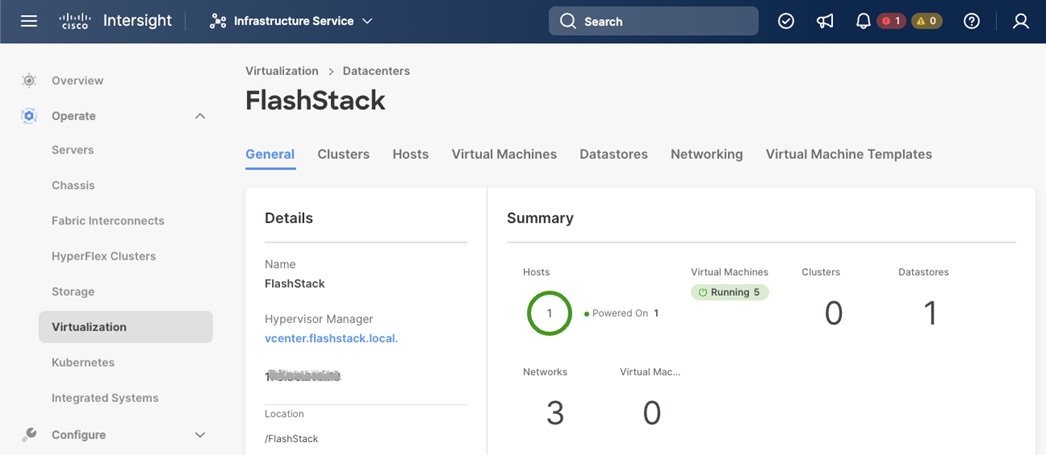Switch to the Datastores tab
Image resolution: width=1046 pixels, height=455 pixels.
pos(614,154)
